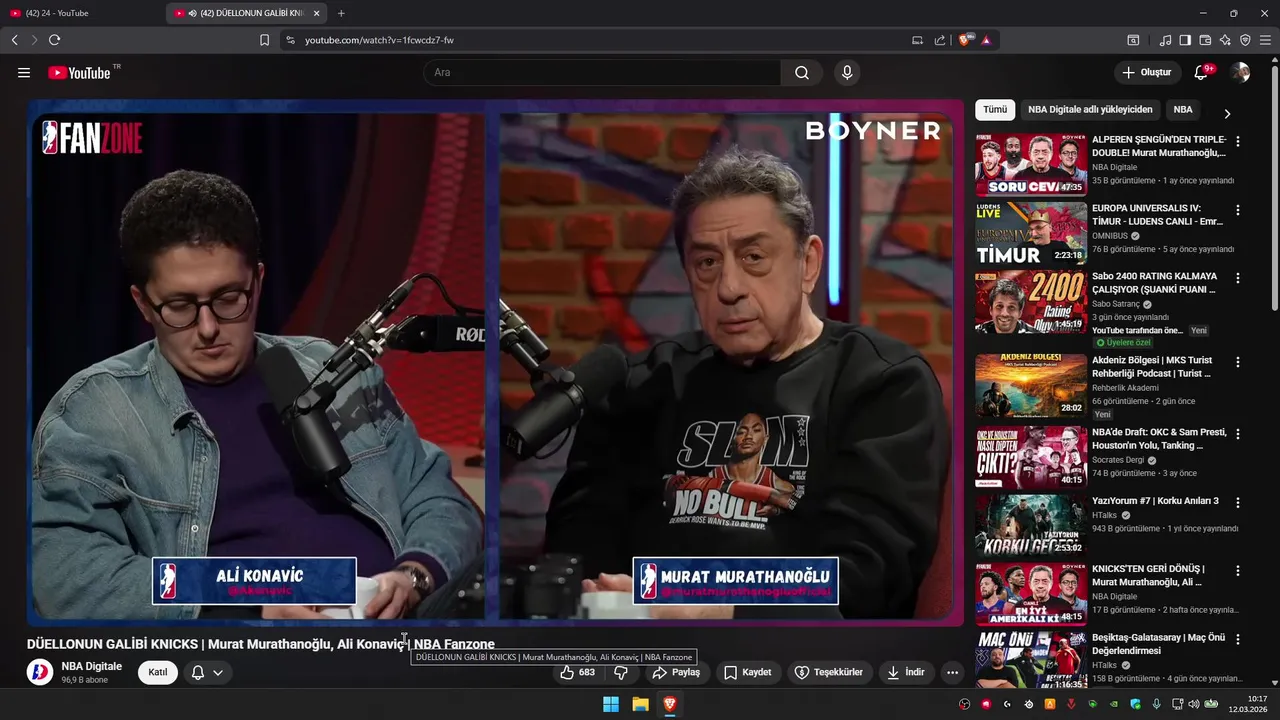The image size is (1280, 720).
Task: Open Brave playlist music note icon
Action: [x=1165, y=40]
